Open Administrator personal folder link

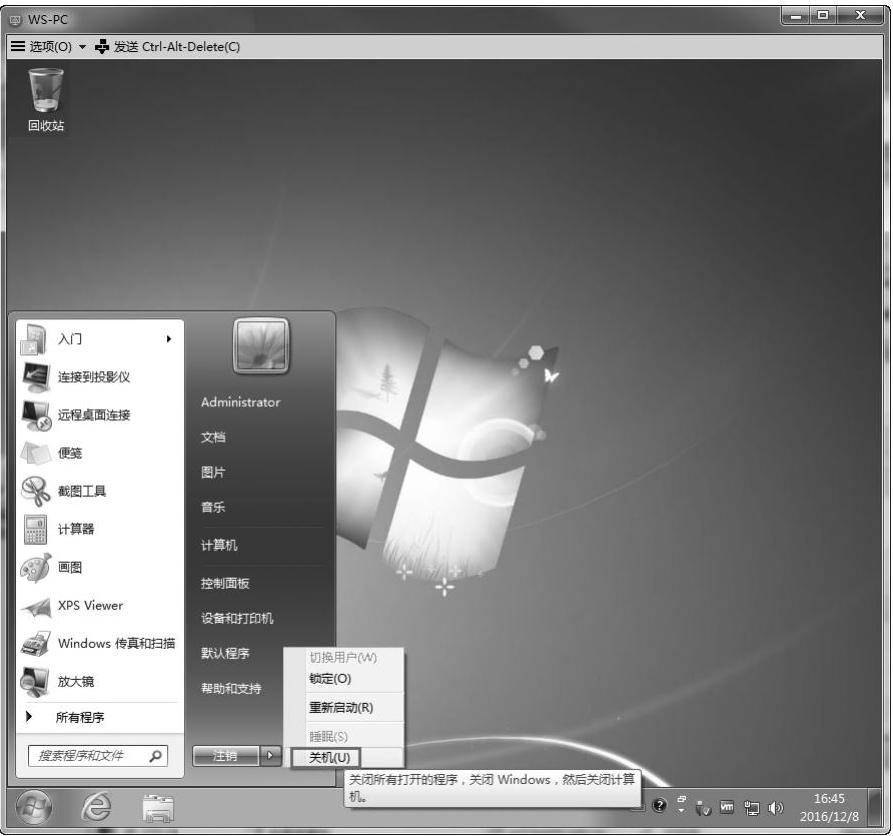click(240, 402)
